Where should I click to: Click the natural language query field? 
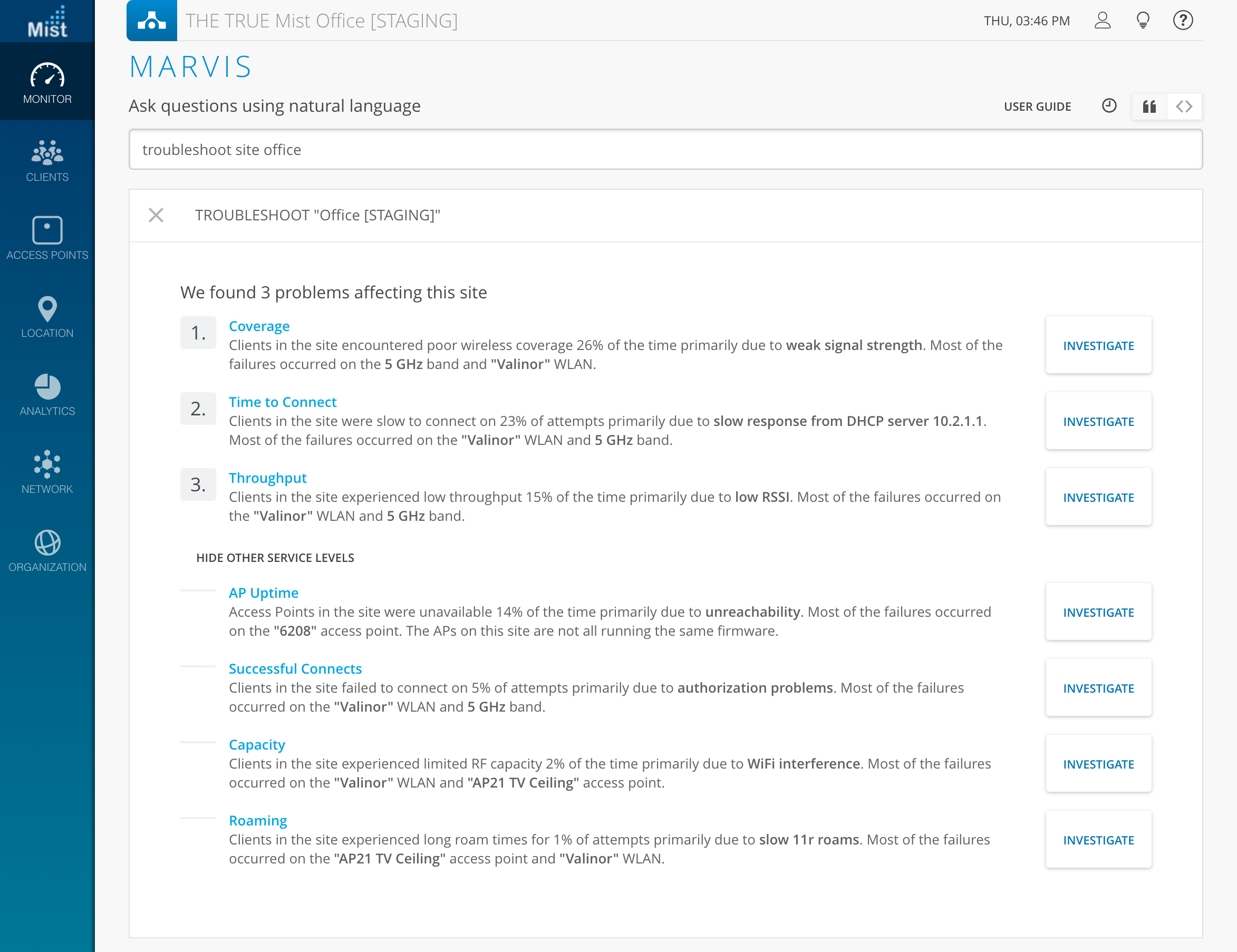click(665, 150)
